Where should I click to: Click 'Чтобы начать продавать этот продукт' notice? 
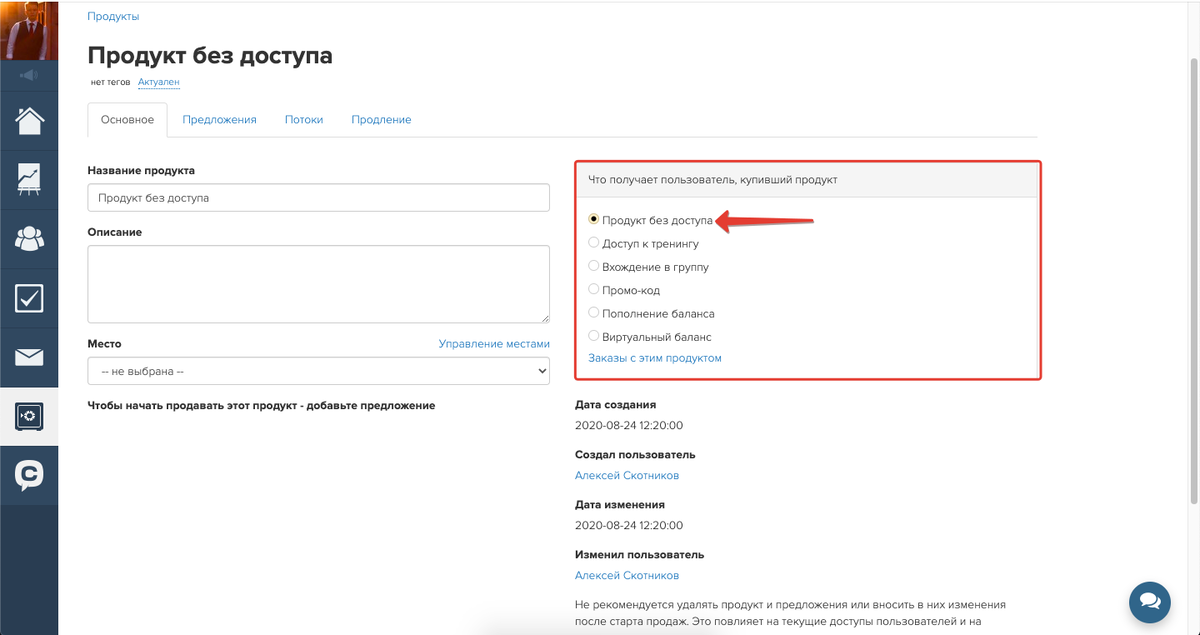[x=262, y=405]
